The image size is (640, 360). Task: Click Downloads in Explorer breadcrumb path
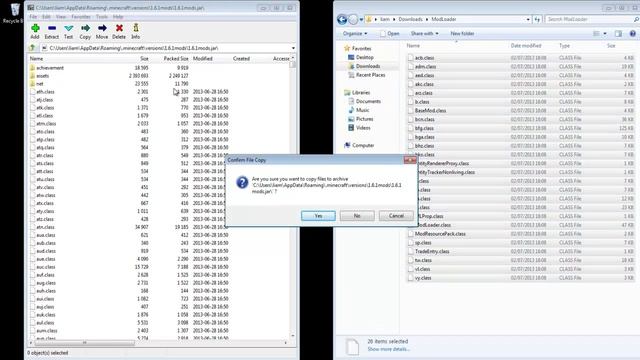[410, 19]
